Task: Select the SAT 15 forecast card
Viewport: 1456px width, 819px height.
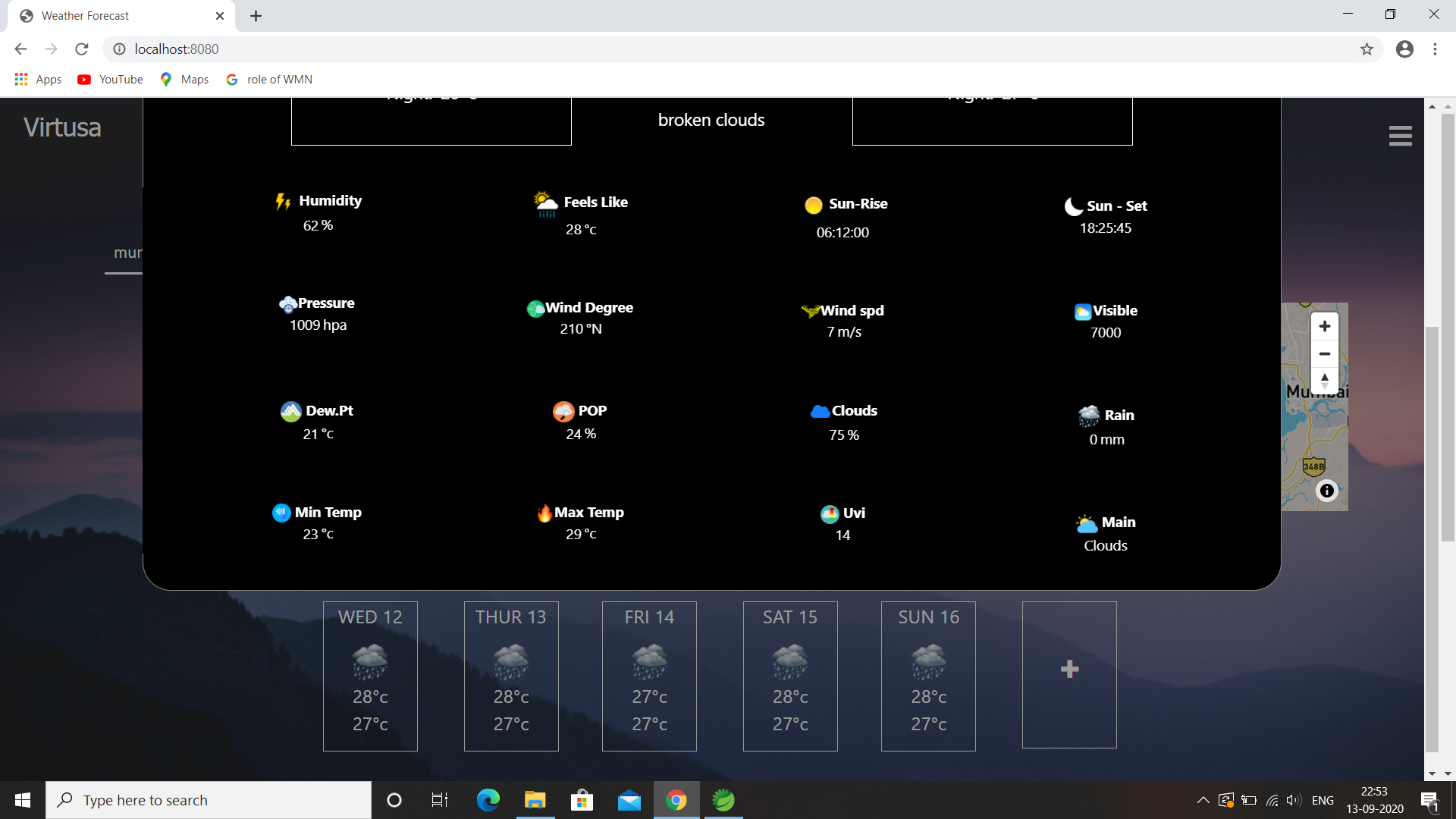Action: (790, 675)
